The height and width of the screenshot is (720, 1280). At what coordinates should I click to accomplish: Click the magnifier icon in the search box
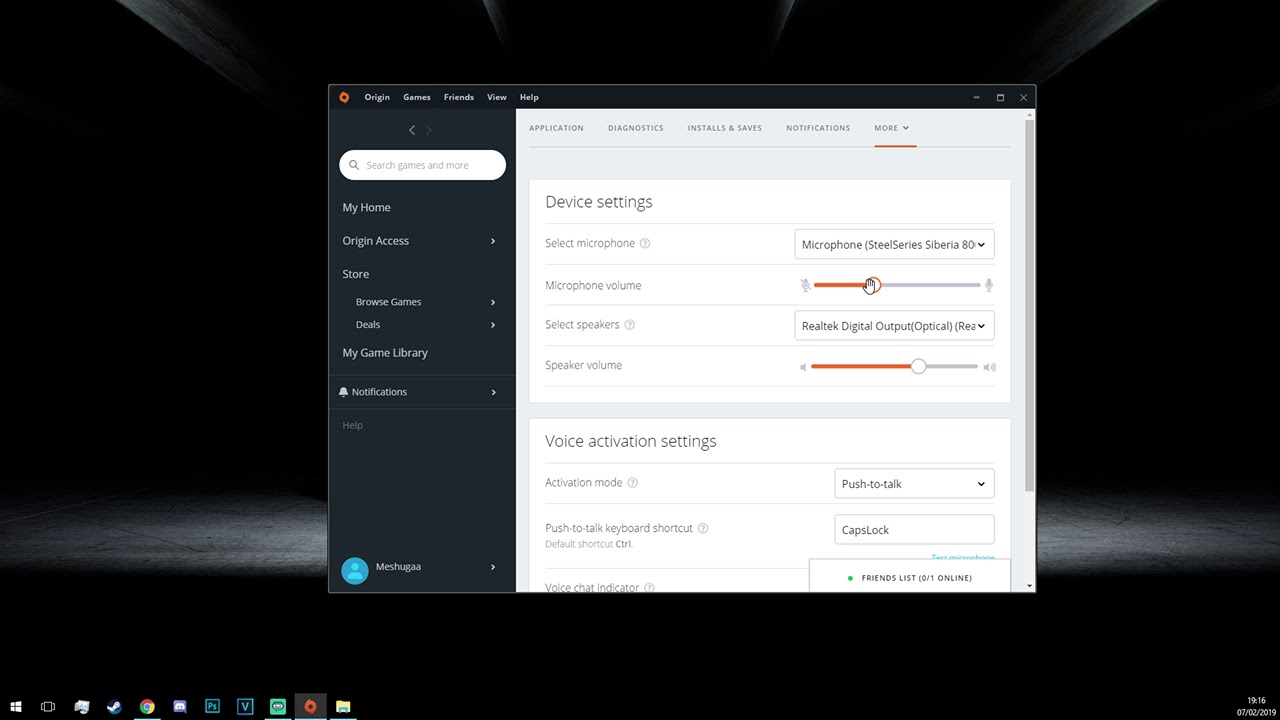(x=354, y=165)
